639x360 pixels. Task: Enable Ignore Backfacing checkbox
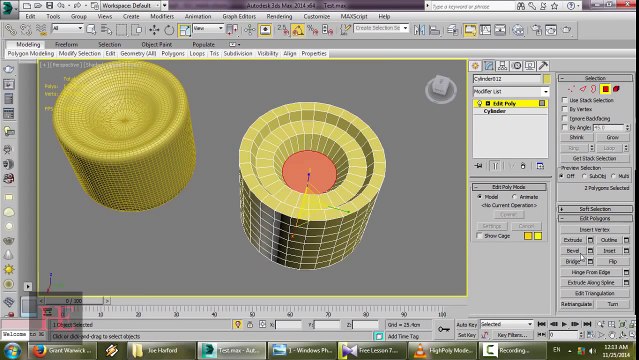[564, 118]
